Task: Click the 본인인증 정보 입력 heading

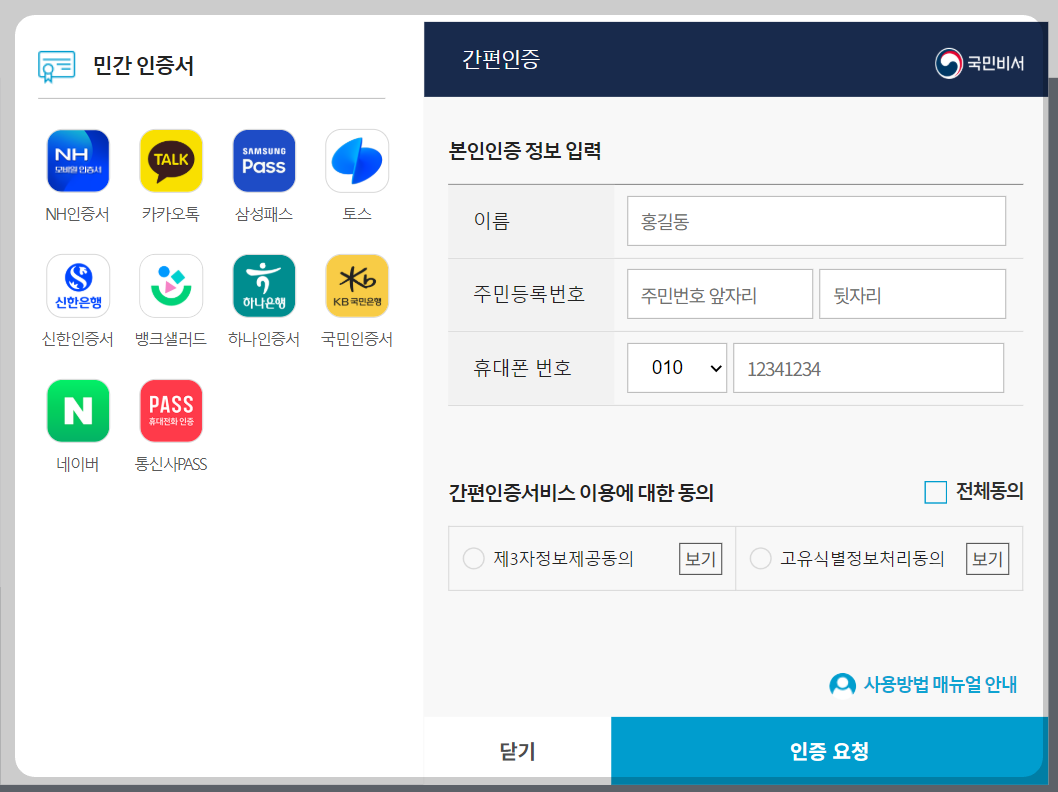Action: (525, 150)
